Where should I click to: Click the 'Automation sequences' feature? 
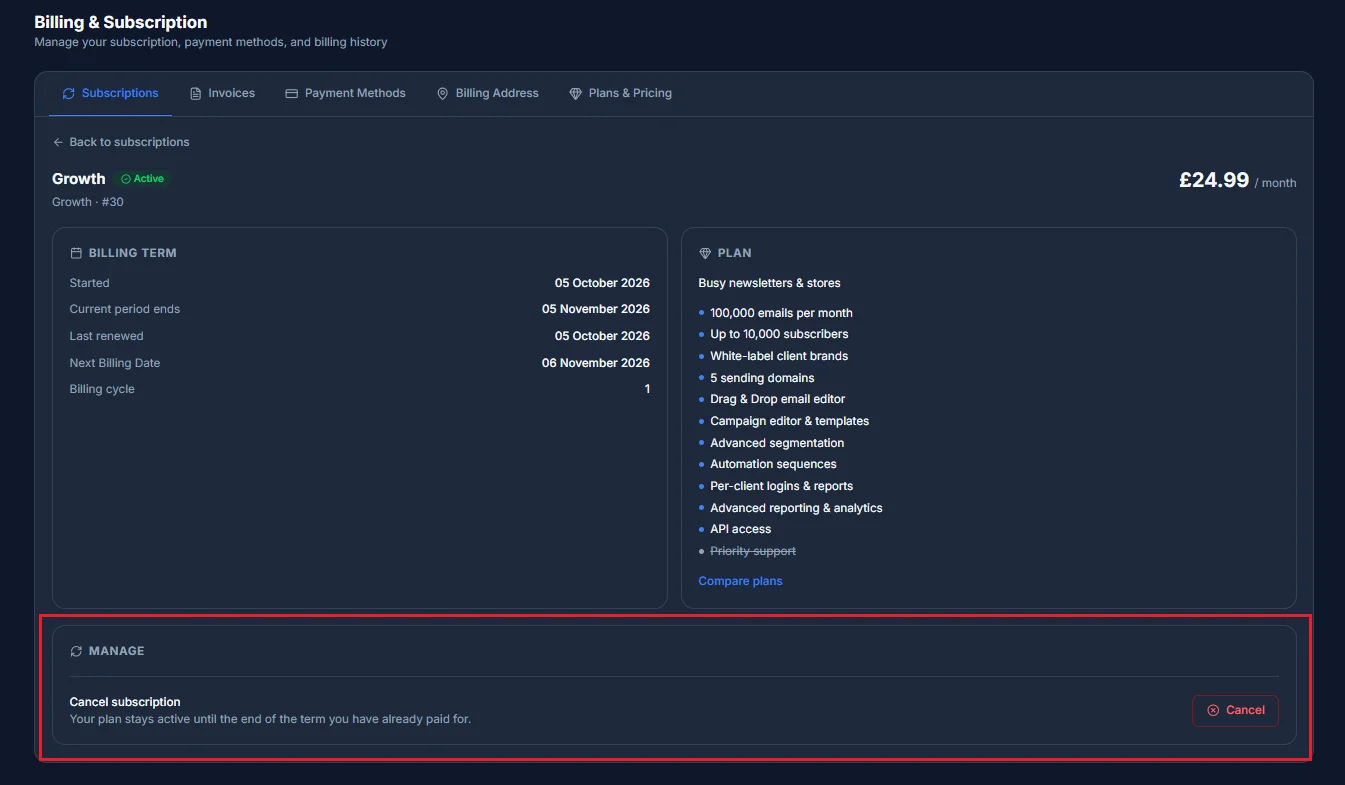773,464
